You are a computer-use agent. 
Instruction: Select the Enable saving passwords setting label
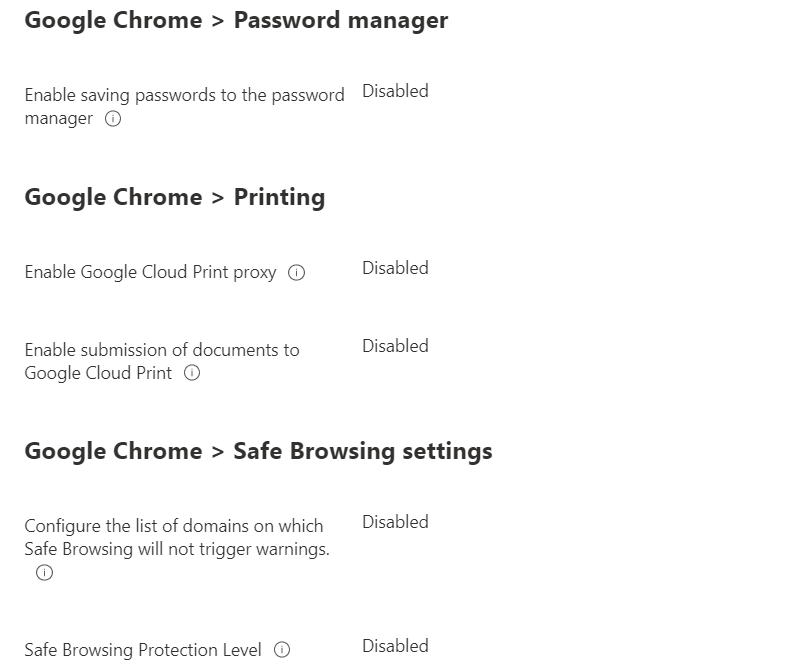[x=184, y=106]
